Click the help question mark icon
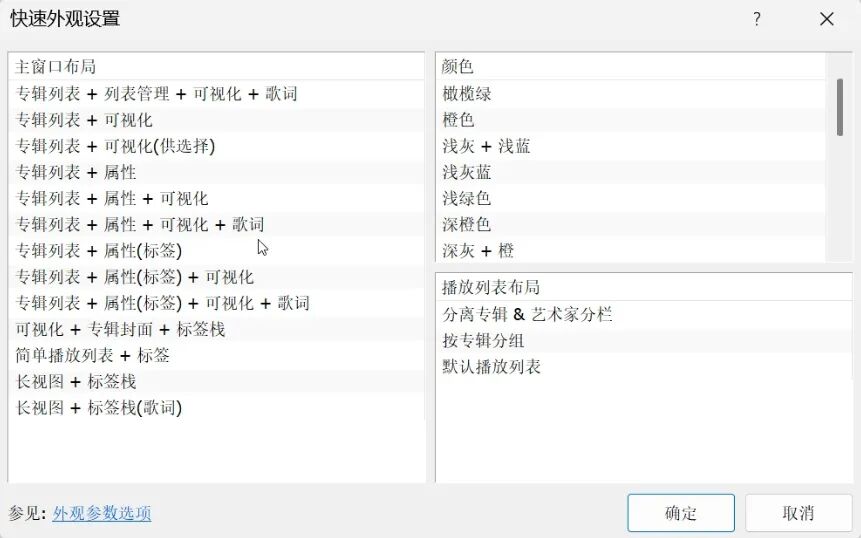This screenshot has height=538, width=861. pos(757,19)
